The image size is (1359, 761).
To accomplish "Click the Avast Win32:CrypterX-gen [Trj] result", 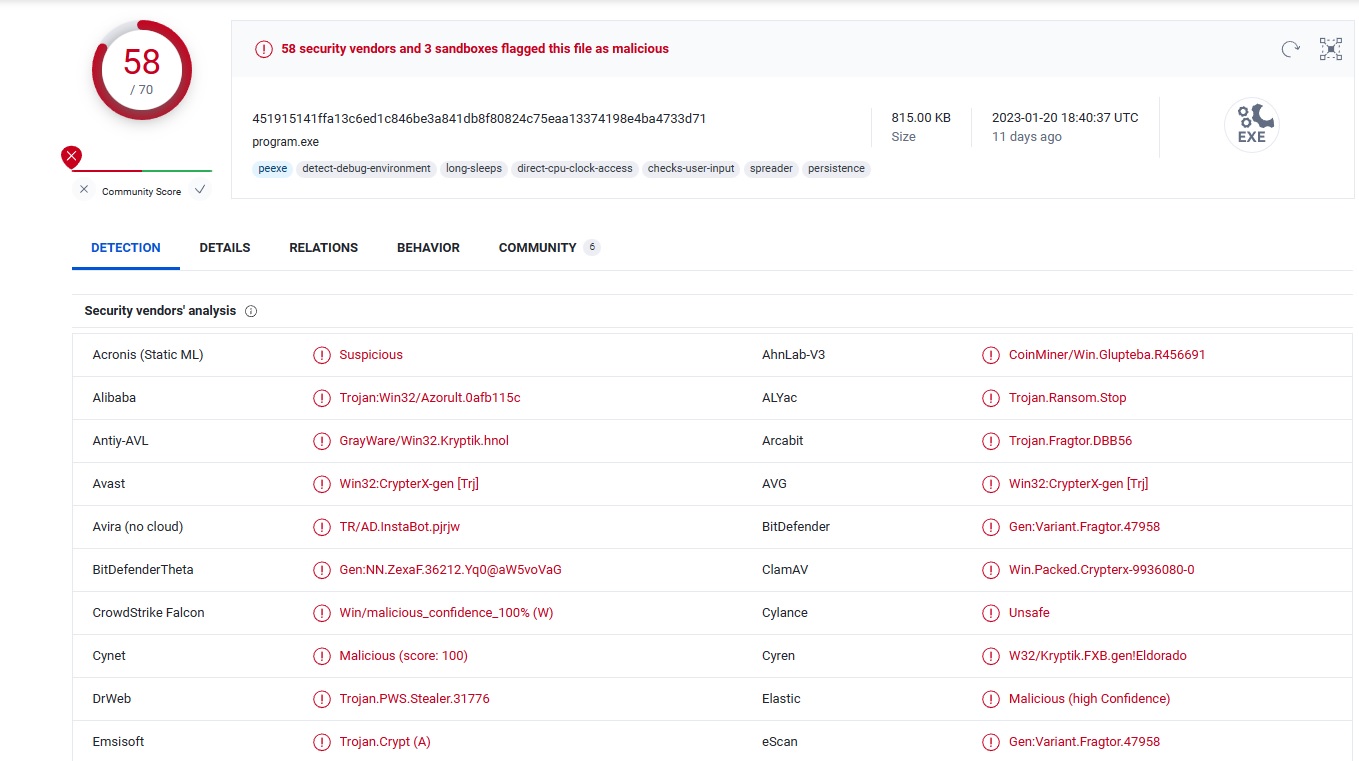I will point(409,484).
